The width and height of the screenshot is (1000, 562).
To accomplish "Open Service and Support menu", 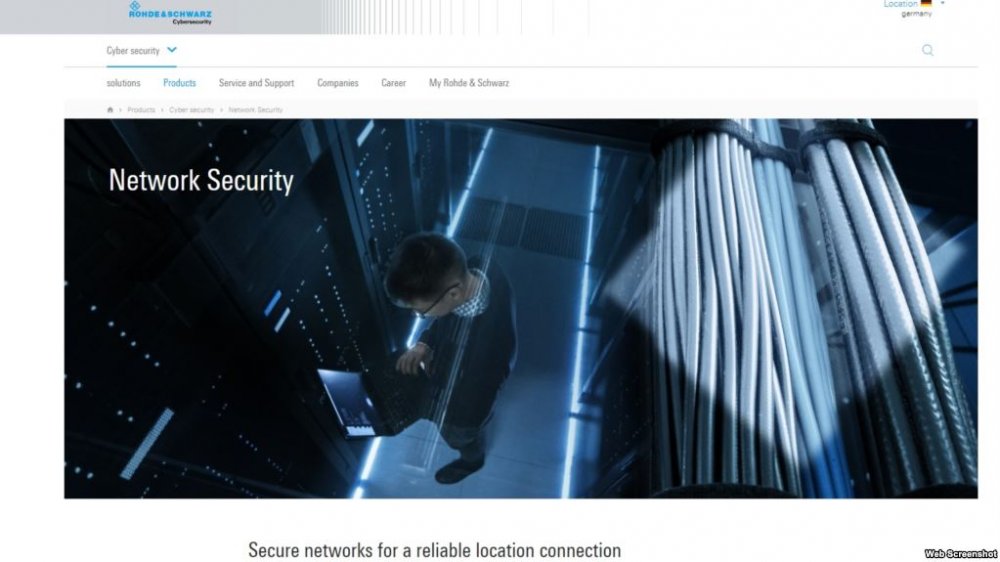I will point(256,83).
